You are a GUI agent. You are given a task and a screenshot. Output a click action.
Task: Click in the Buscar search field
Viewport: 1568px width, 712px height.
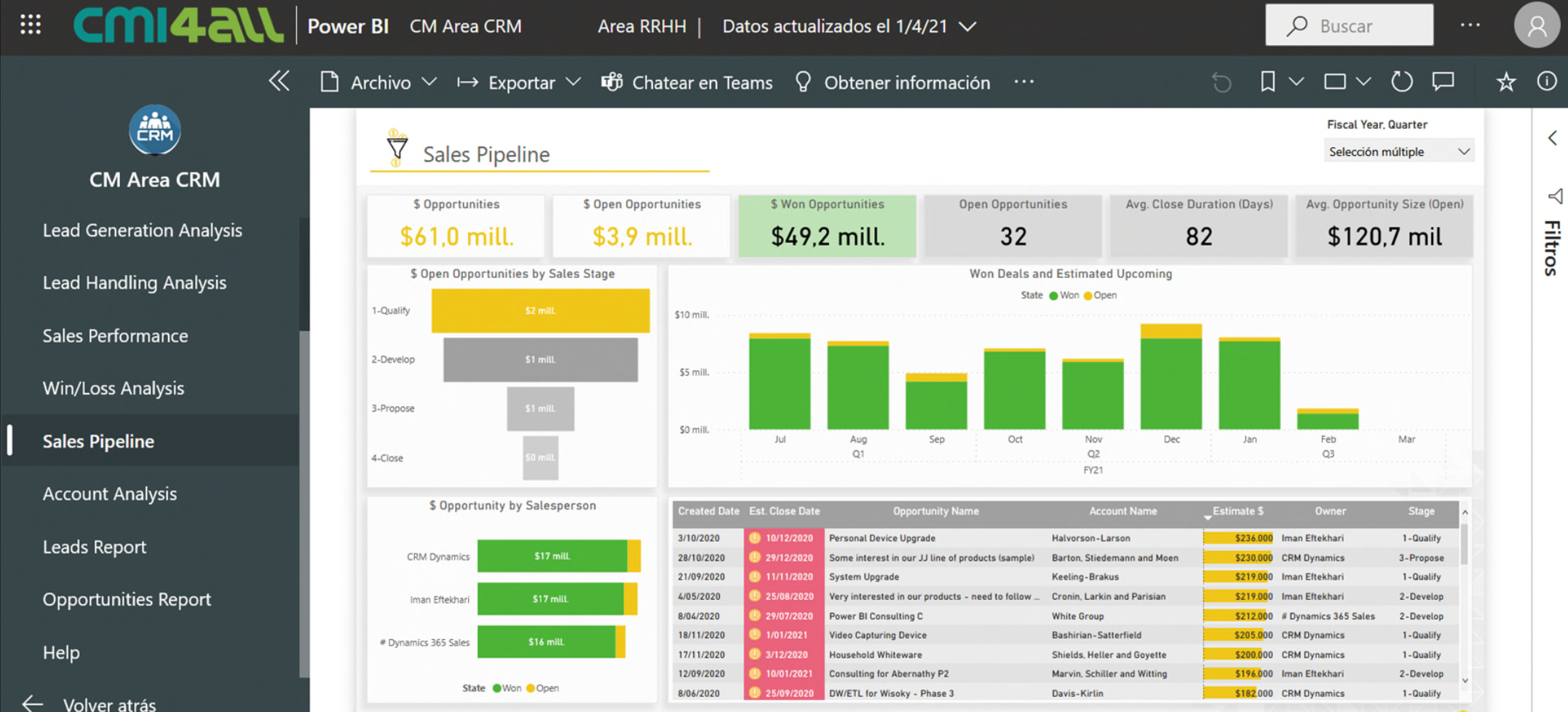[x=1350, y=25]
